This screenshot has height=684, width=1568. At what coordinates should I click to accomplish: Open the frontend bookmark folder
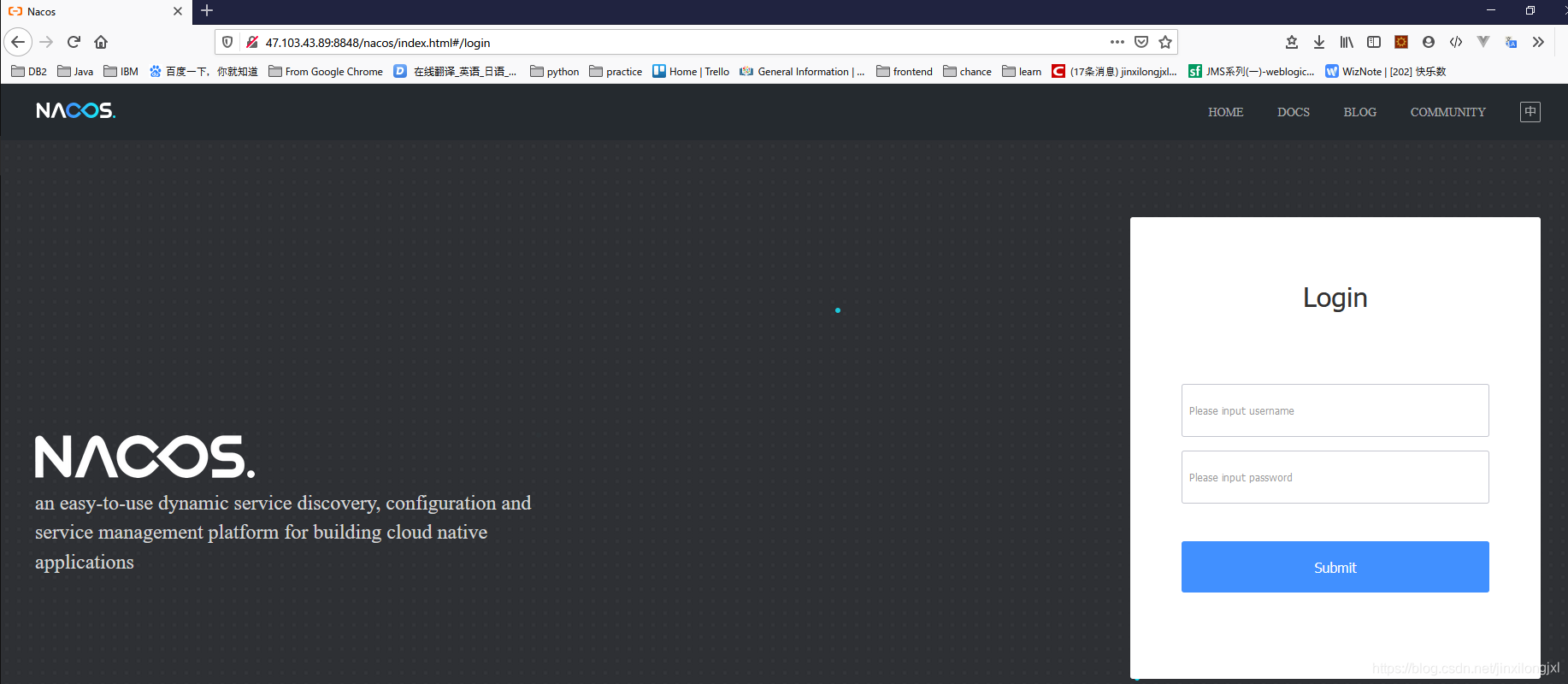905,72
